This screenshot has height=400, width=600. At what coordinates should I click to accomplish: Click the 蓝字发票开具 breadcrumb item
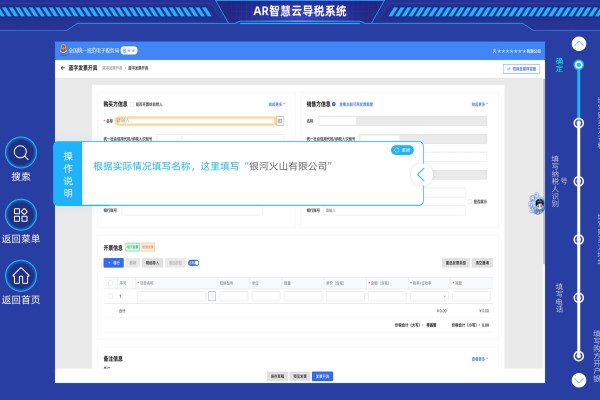(x=138, y=69)
